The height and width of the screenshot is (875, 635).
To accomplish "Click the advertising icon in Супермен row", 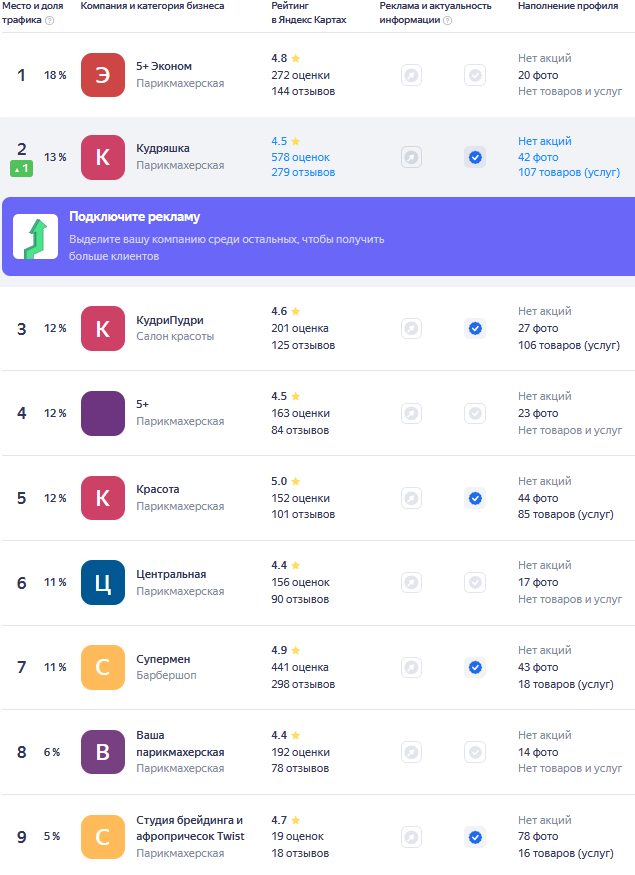I will 411,667.
